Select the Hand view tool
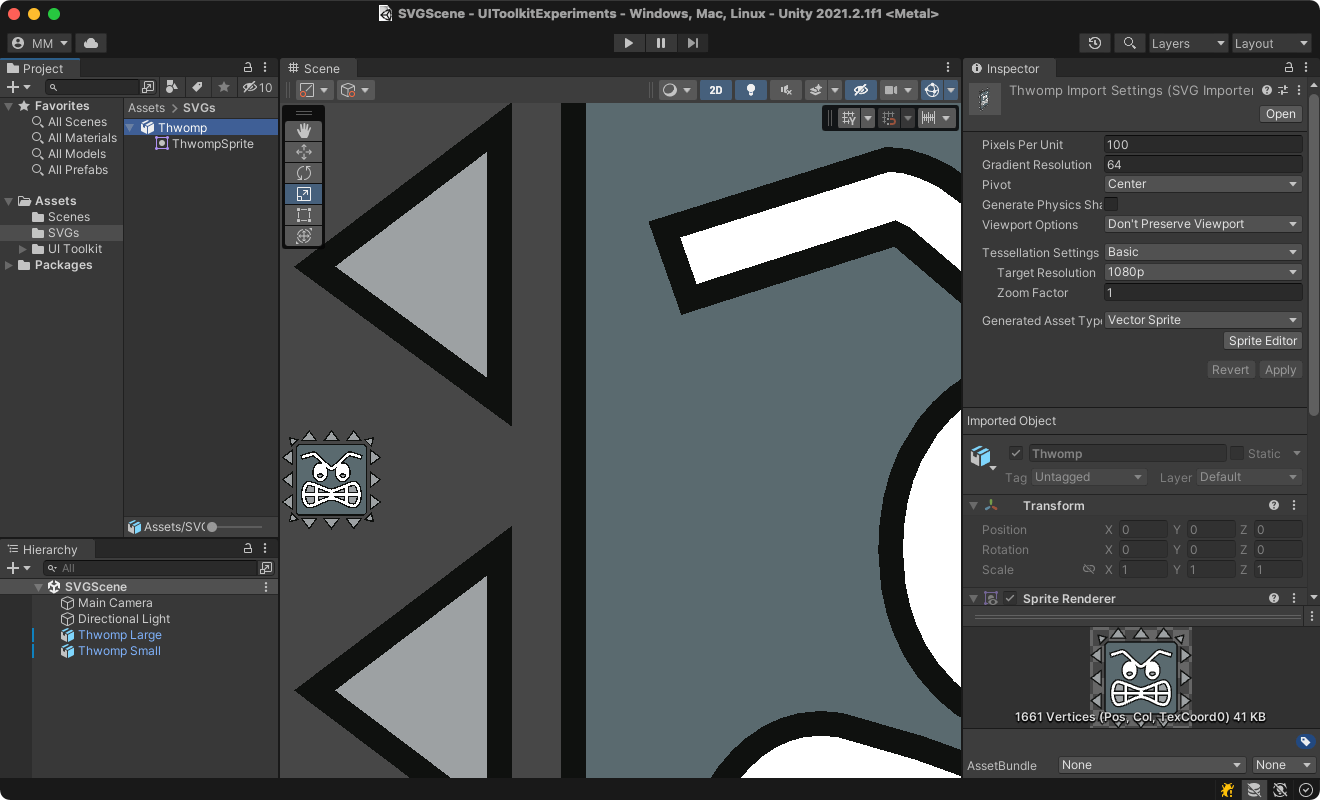This screenshot has height=800, width=1320. tap(304, 131)
